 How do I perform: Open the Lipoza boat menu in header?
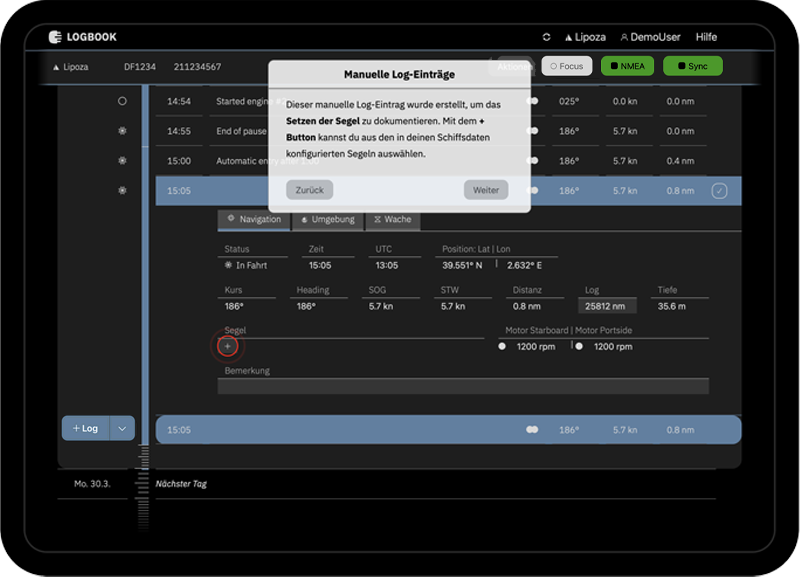pos(585,37)
